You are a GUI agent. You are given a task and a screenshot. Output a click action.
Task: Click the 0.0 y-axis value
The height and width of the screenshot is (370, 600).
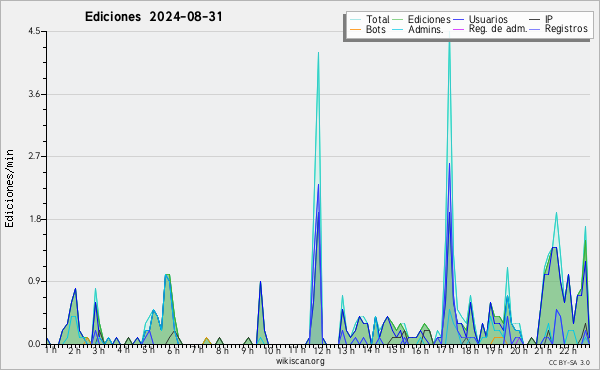click(x=34, y=344)
